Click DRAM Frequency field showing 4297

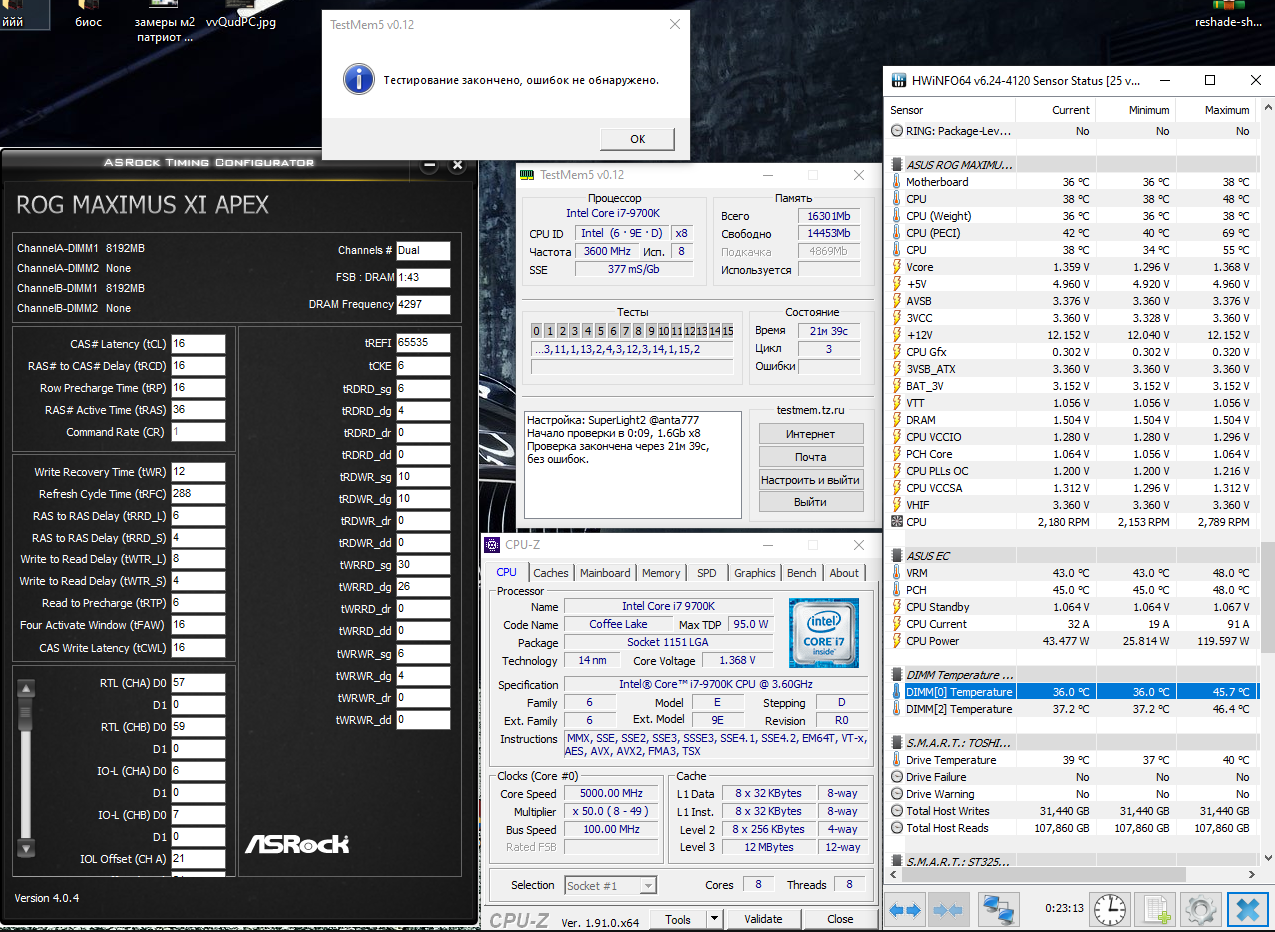pyautogui.click(x=423, y=305)
